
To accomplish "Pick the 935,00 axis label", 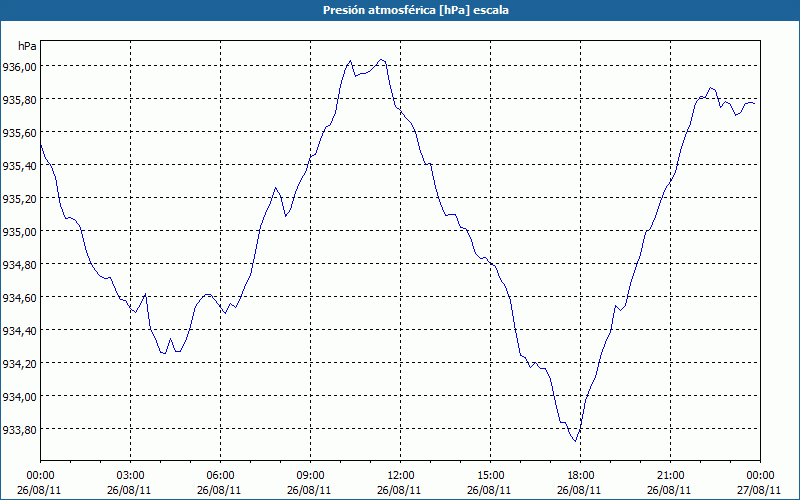I will (x=19, y=232).
